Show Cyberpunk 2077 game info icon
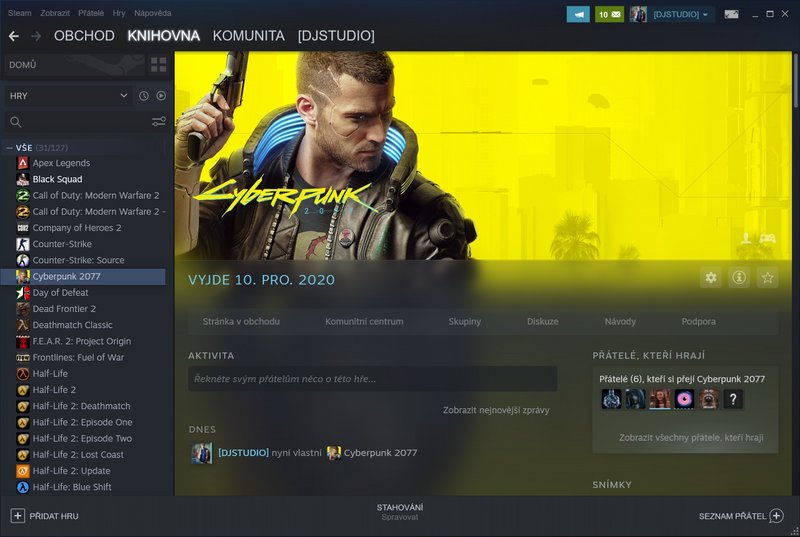800x537 pixels. click(739, 277)
